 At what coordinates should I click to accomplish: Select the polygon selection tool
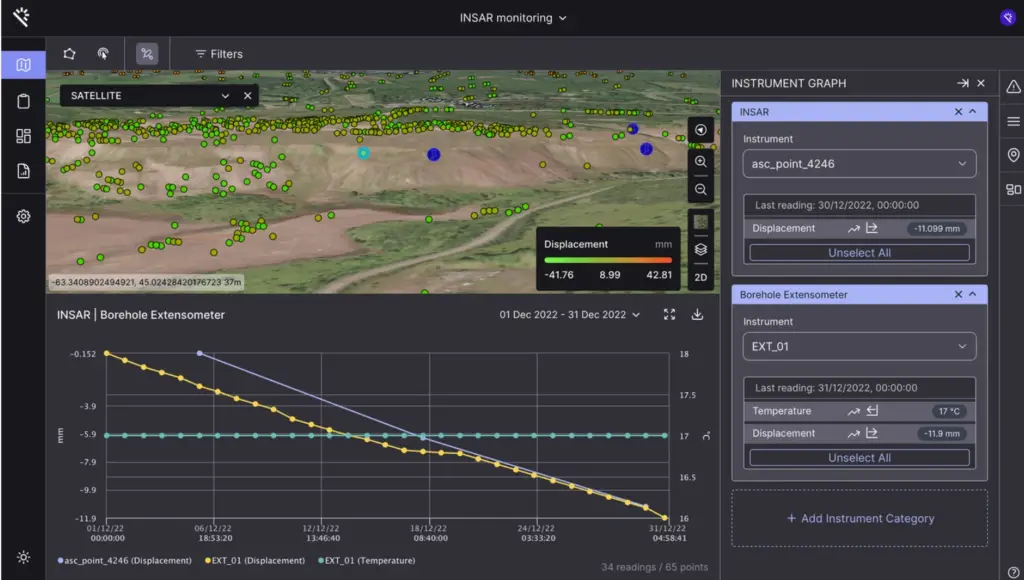pyautogui.click(x=69, y=54)
